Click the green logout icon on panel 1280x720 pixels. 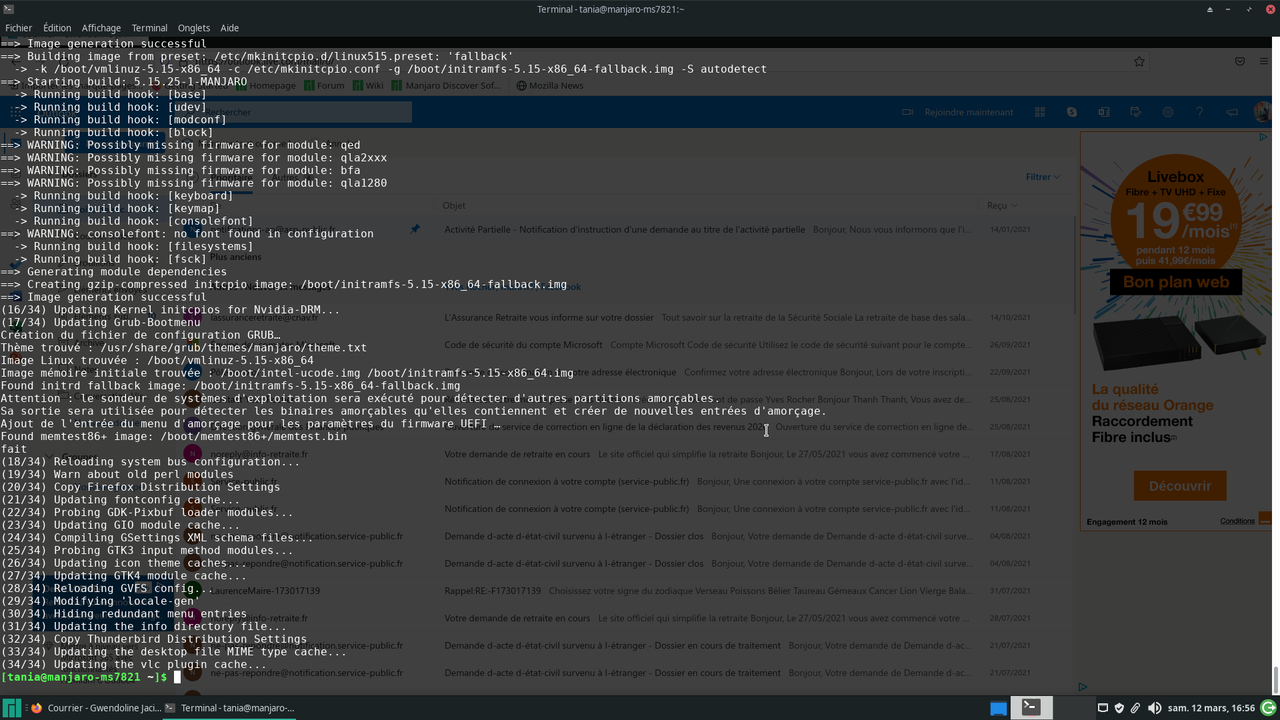1269,708
